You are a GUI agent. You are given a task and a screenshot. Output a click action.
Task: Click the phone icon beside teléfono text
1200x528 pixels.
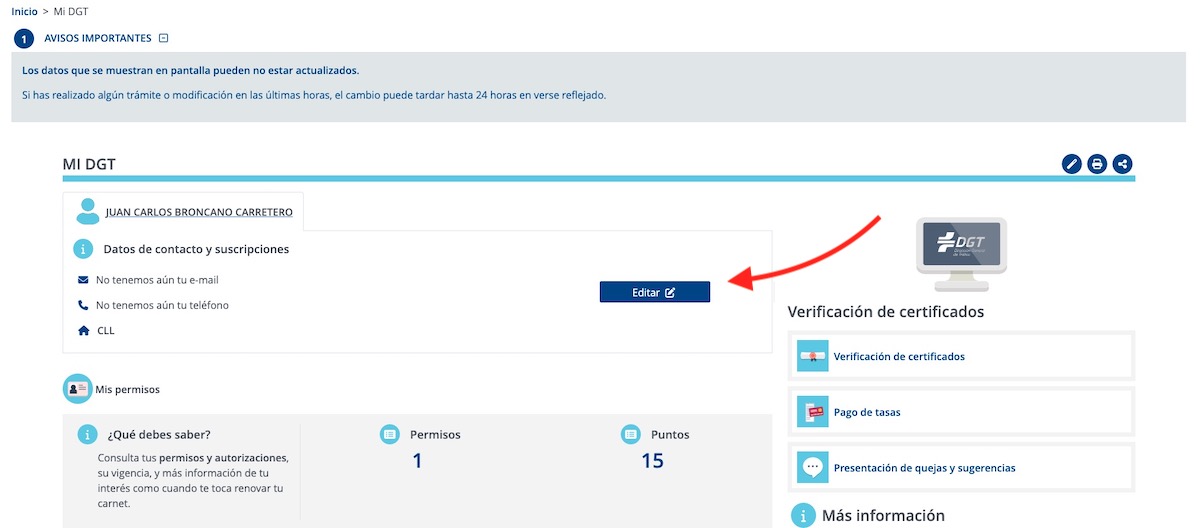point(83,305)
